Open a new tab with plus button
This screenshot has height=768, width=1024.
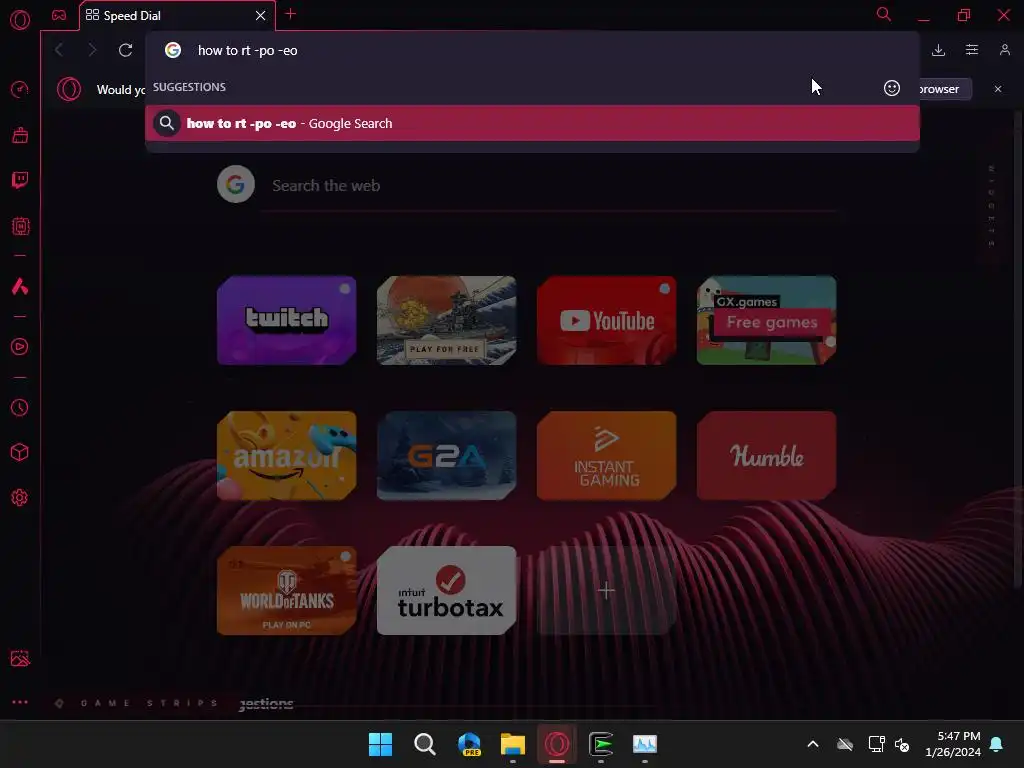[x=291, y=14]
